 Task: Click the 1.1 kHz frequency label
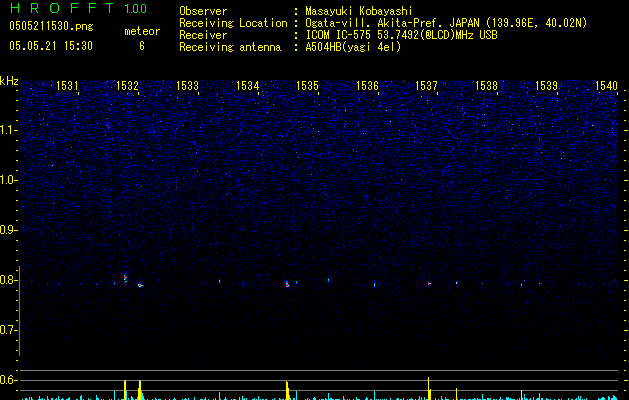[x=8, y=130]
